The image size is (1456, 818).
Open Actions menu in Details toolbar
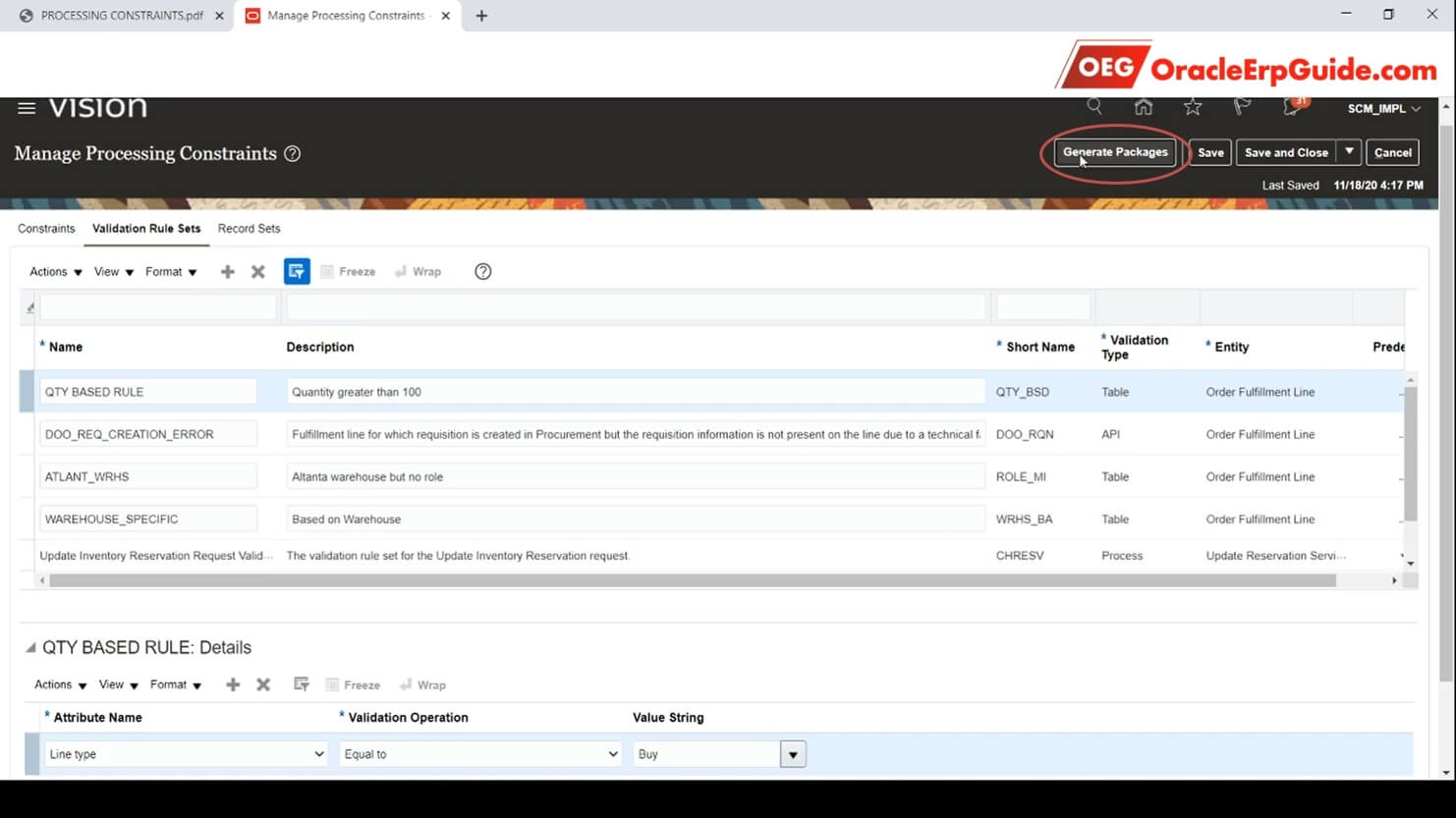[x=61, y=685]
